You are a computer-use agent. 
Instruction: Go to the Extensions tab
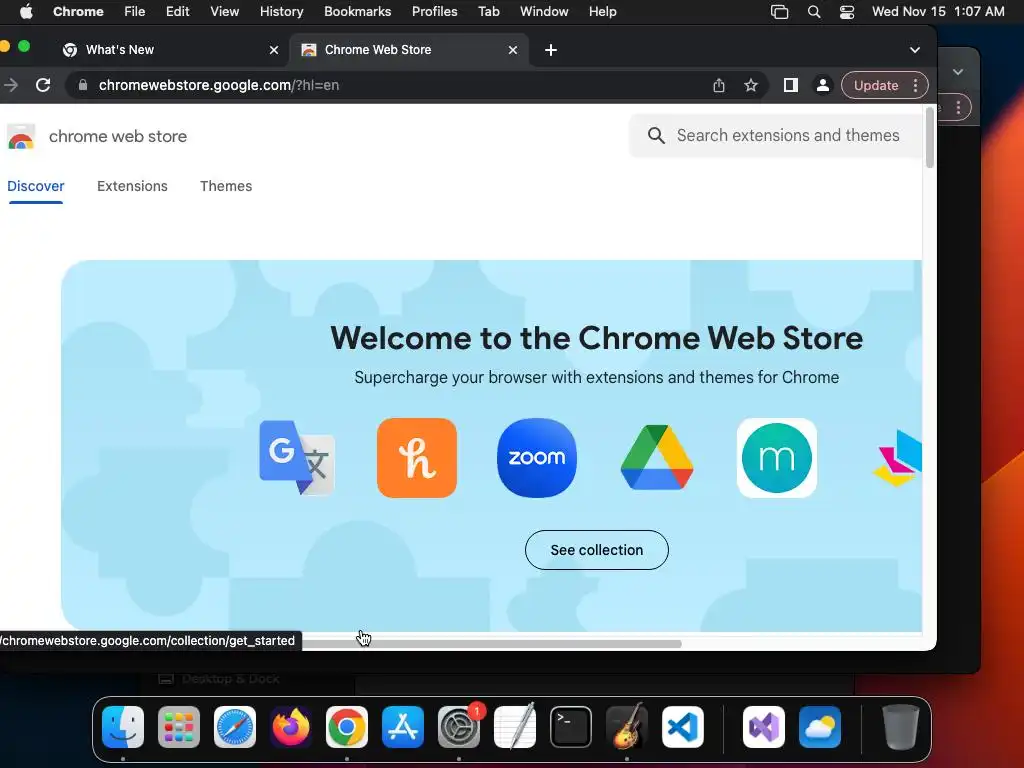pos(133,186)
